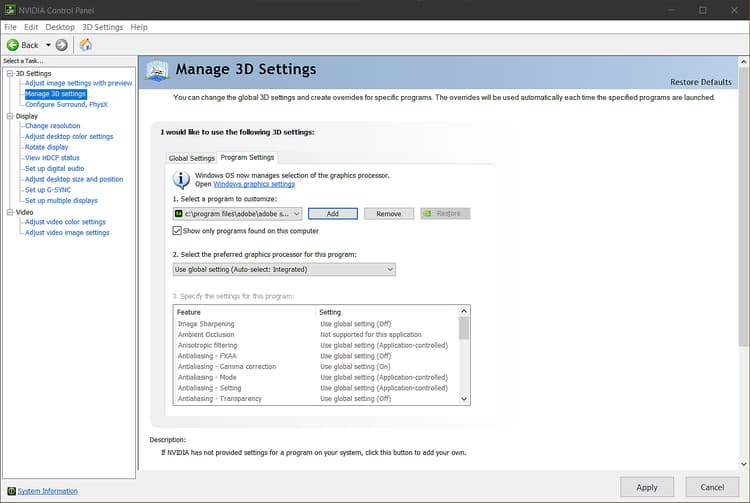
Task: Select the Program Settings tab
Action: (247, 157)
